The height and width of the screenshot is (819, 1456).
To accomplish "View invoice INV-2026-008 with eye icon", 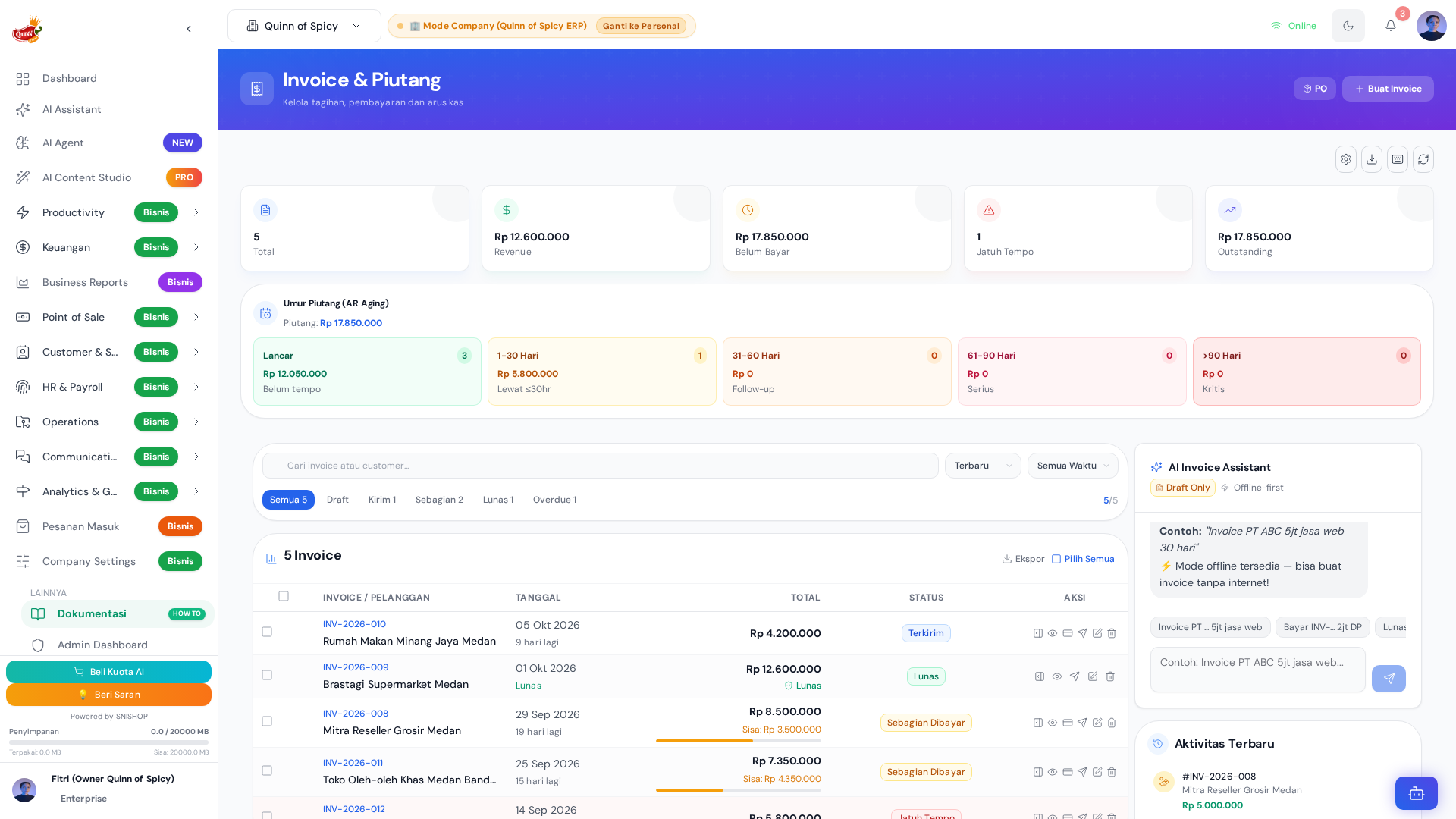I will point(1053,723).
